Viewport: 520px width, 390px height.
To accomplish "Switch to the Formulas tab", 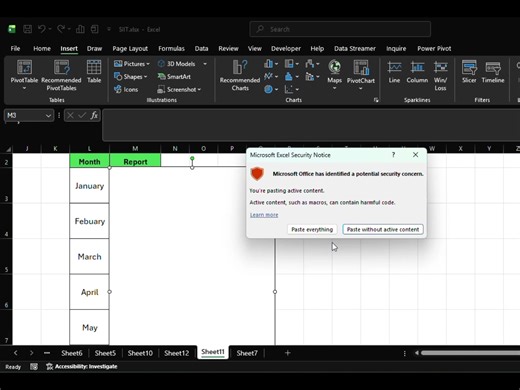I will (x=171, y=49).
